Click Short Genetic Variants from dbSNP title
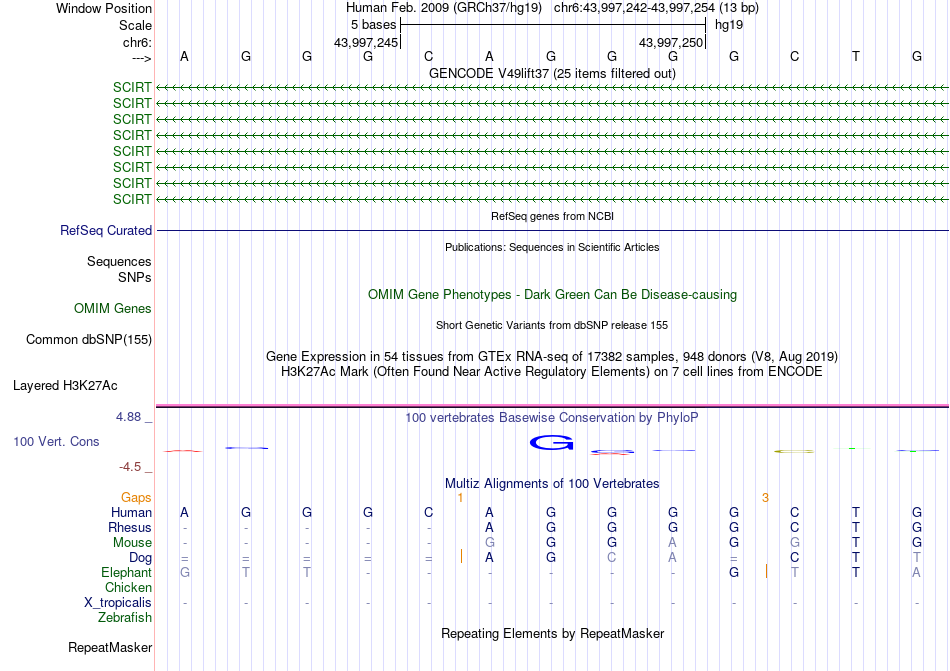950x671 pixels. [x=552, y=325]
